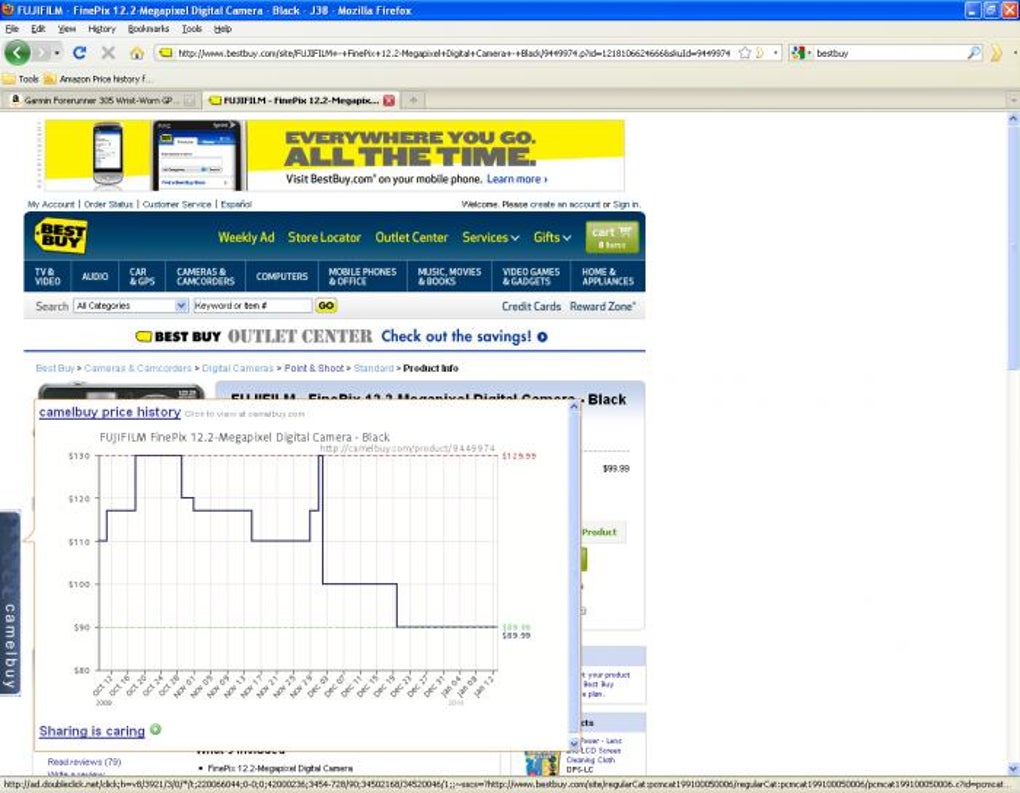This screenshot has width=1020, height=793.
Task: Open the View menu
Action: tap(66, 29)
